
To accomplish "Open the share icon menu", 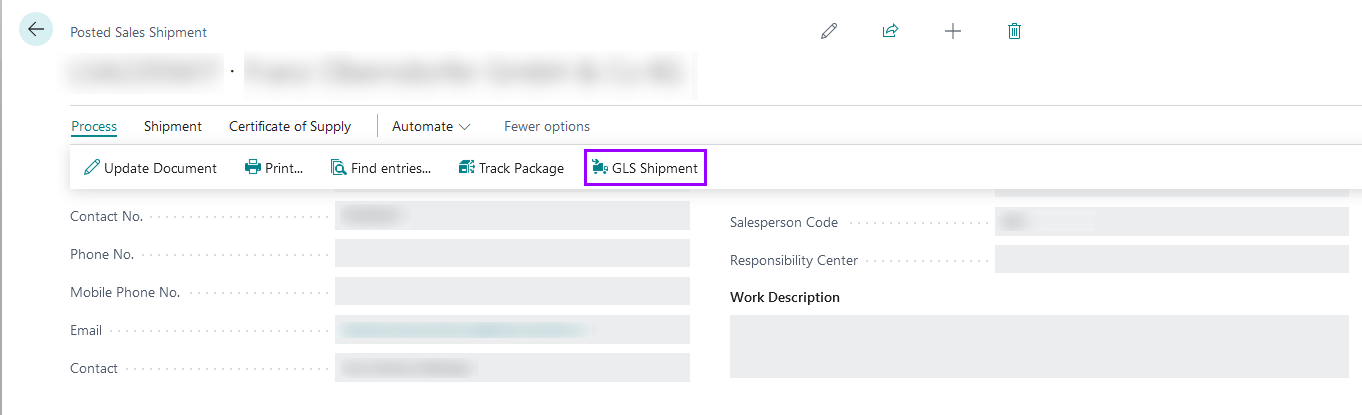I will point(890,31).
